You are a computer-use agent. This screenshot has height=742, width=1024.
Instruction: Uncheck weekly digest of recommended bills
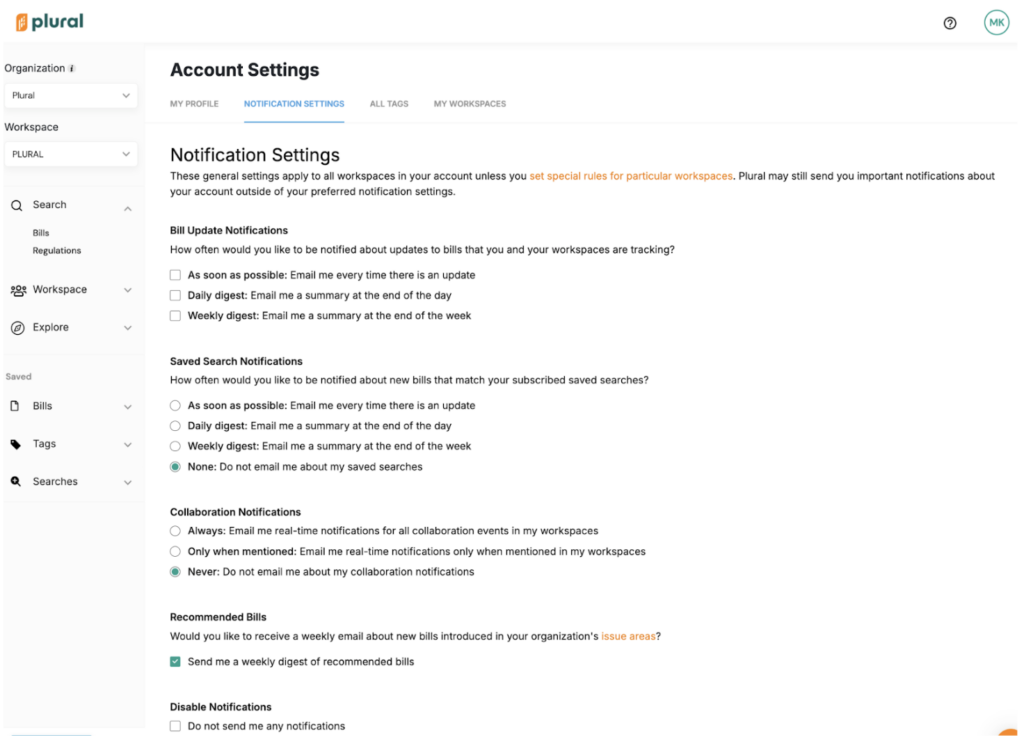point(176,662)
